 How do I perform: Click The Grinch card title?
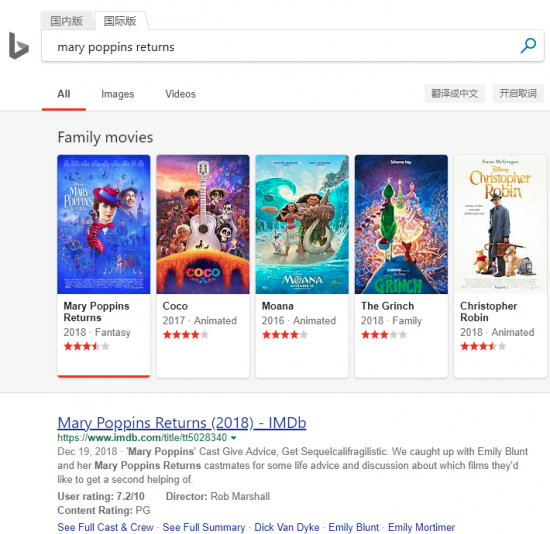(x=388, y=306)
